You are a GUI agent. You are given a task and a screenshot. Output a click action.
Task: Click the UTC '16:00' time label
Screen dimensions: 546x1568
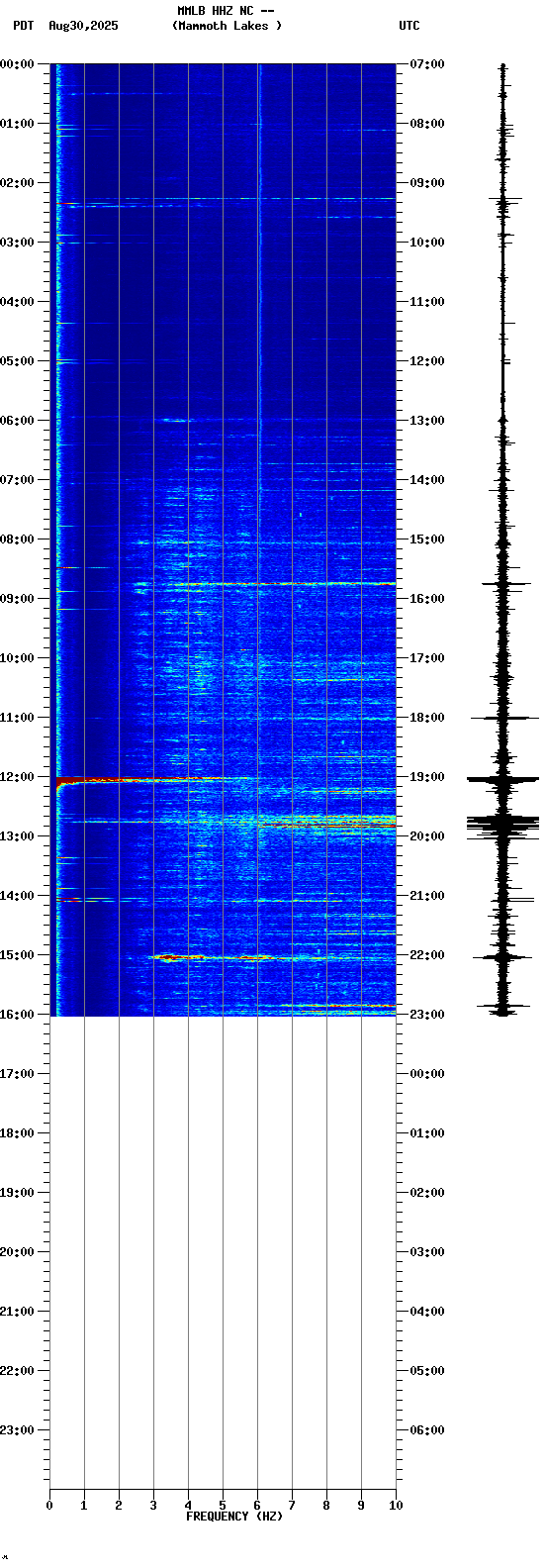pyautogui.click(x=427, y=599)
